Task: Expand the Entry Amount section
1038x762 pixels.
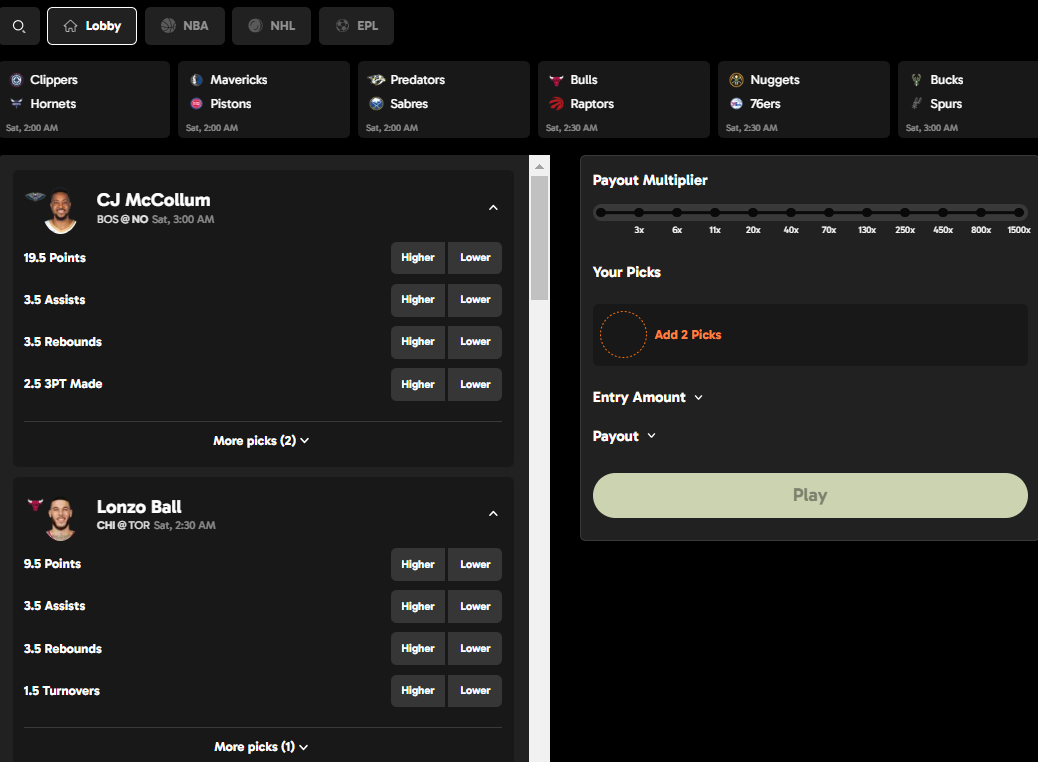Action: coord(647,397)
